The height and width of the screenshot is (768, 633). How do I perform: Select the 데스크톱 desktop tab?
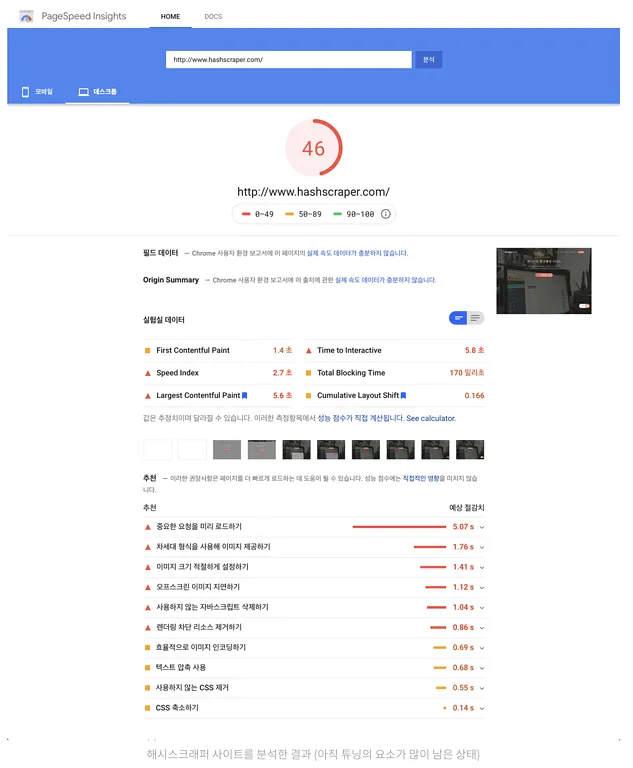97,92
